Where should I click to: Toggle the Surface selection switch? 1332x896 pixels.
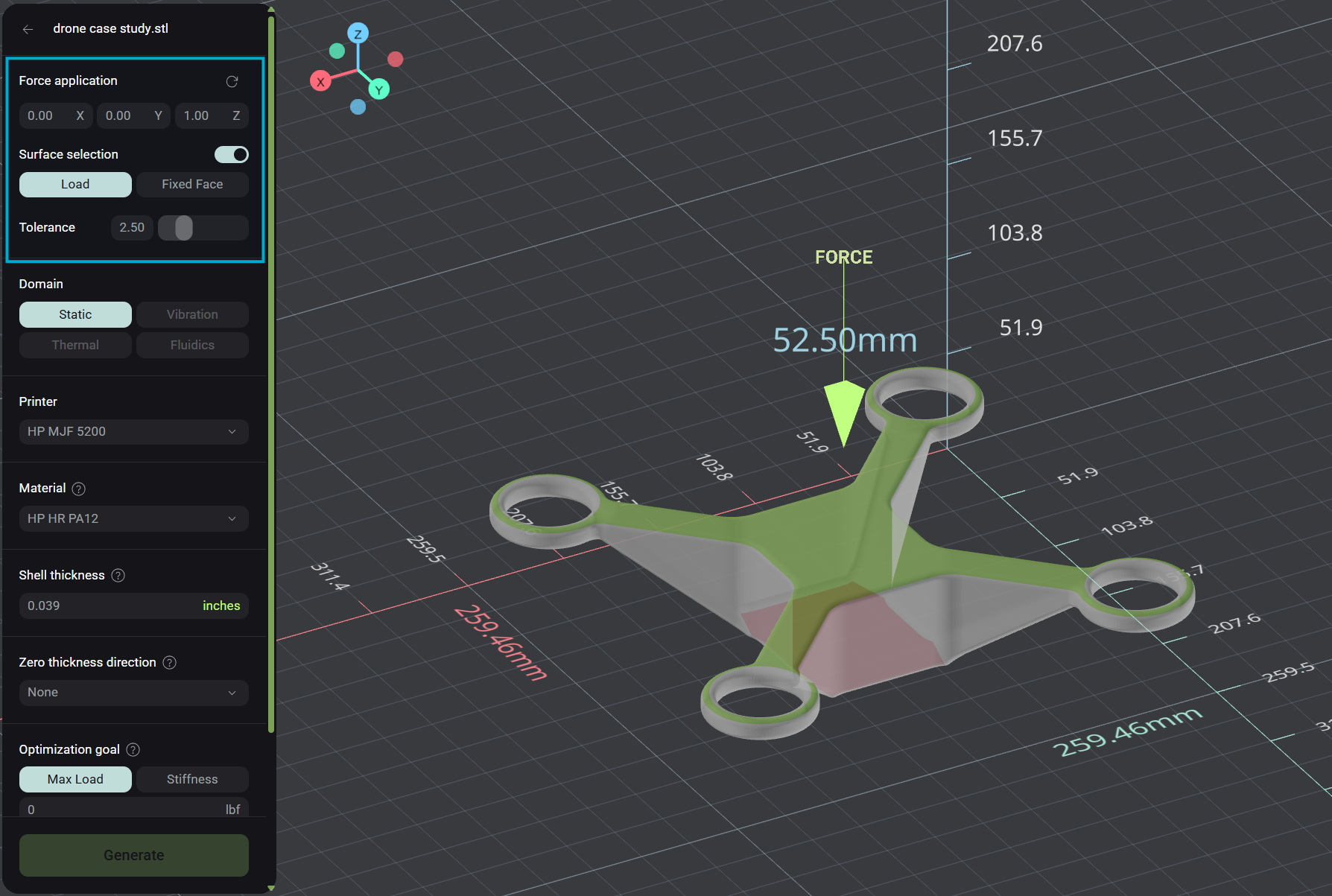tap(232, 154)
